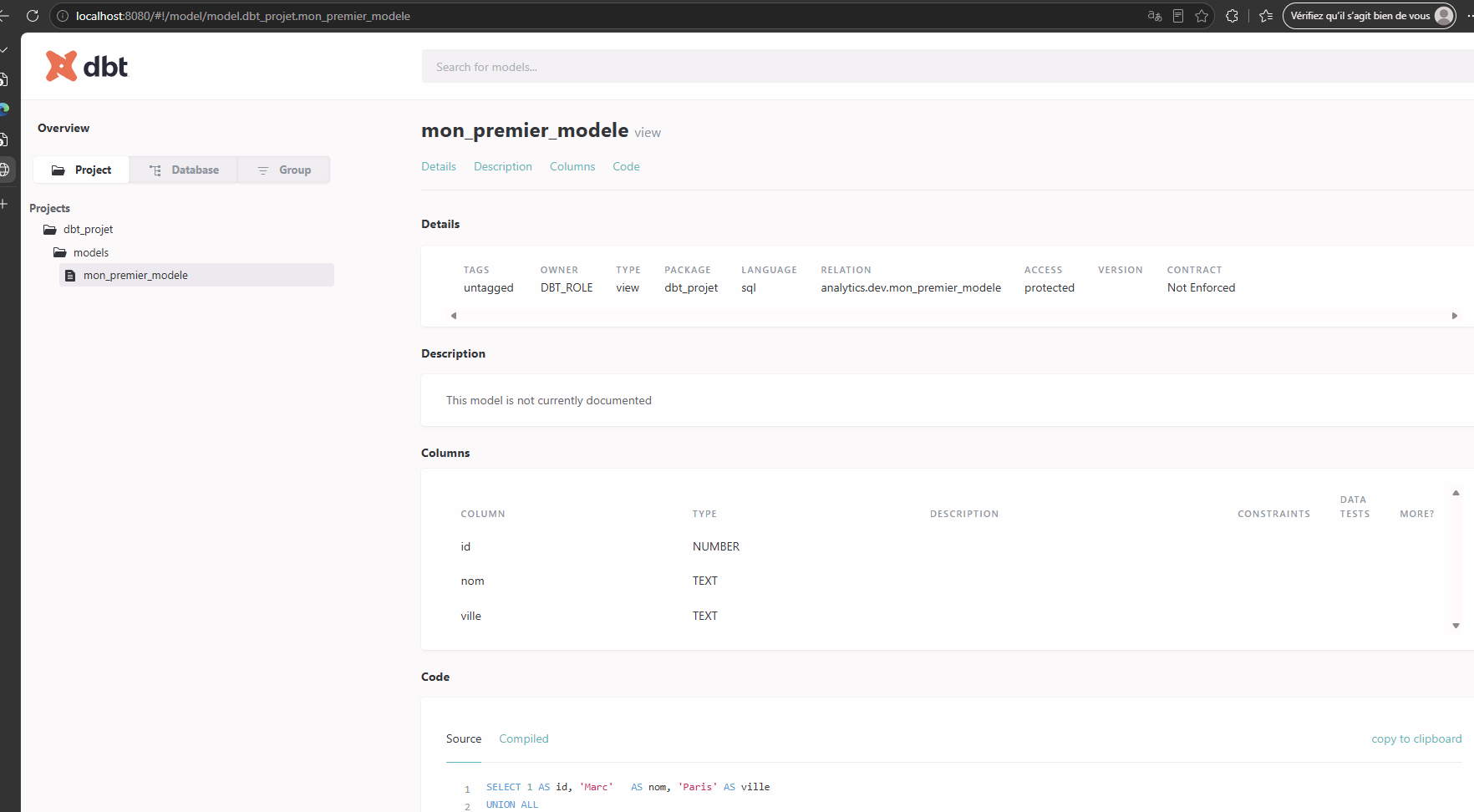Copy code with copy to clipboard
The width and height of the screenshot is (1474, 812).
click(x=1416, y=738)
